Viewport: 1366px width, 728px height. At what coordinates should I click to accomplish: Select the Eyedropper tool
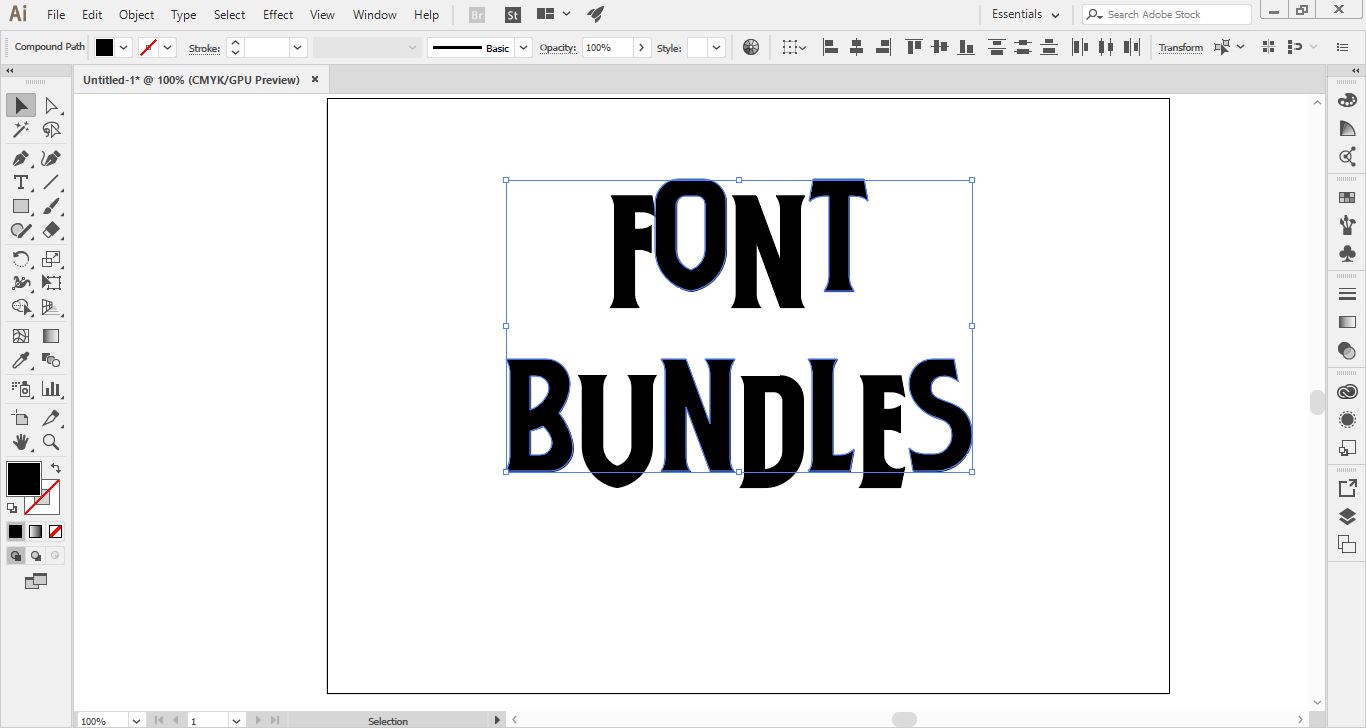click(x=21, y=360)
